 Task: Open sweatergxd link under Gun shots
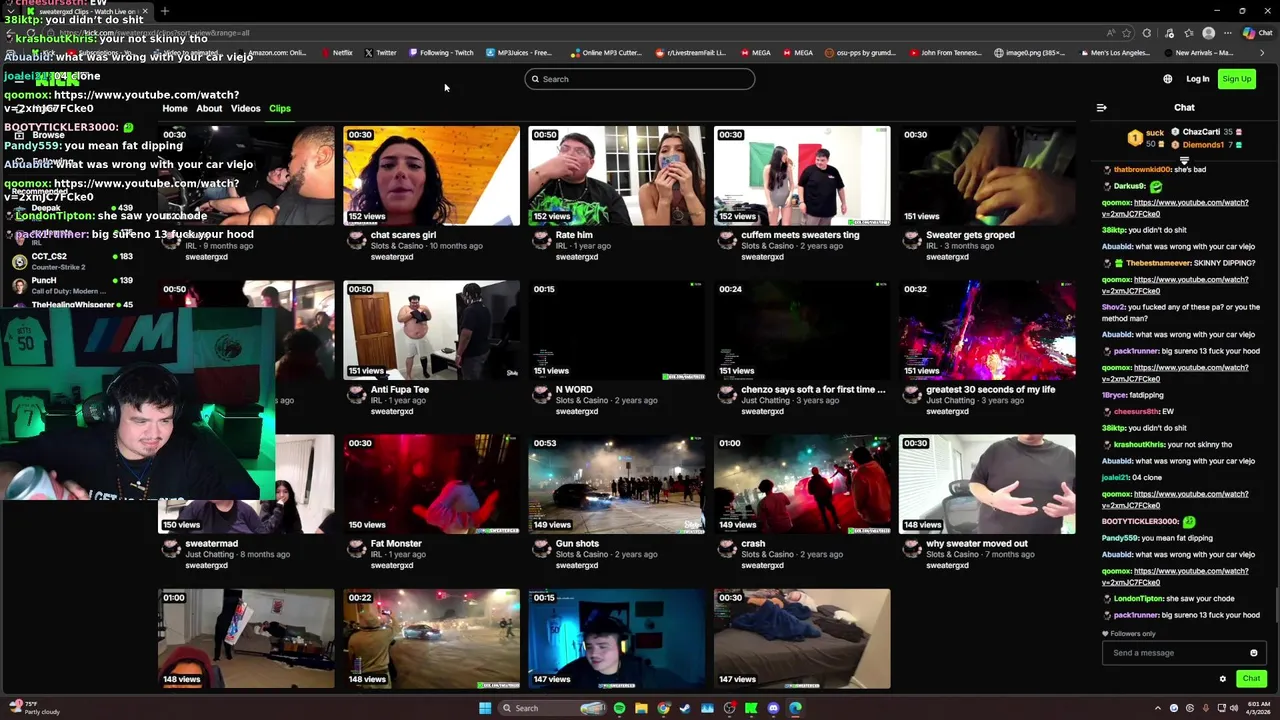coord(577,565)
